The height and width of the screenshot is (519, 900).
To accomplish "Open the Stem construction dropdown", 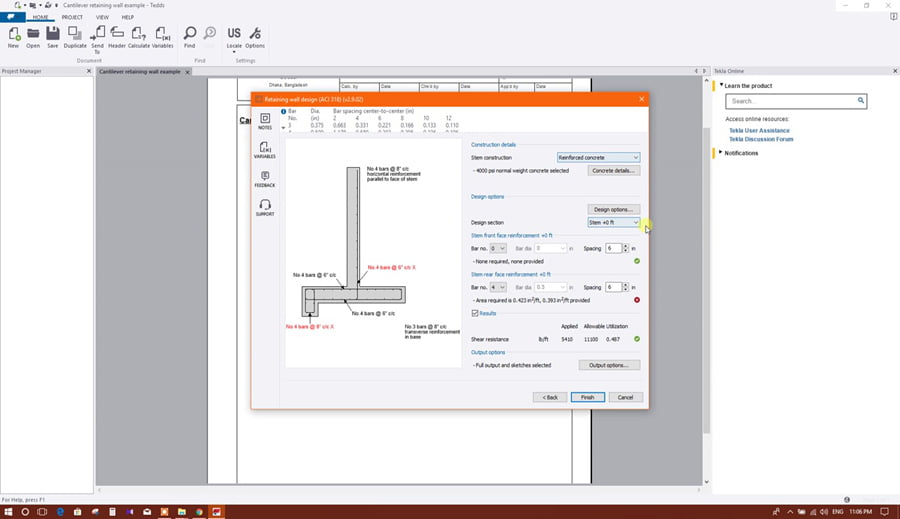I will (x=598, y=157).
